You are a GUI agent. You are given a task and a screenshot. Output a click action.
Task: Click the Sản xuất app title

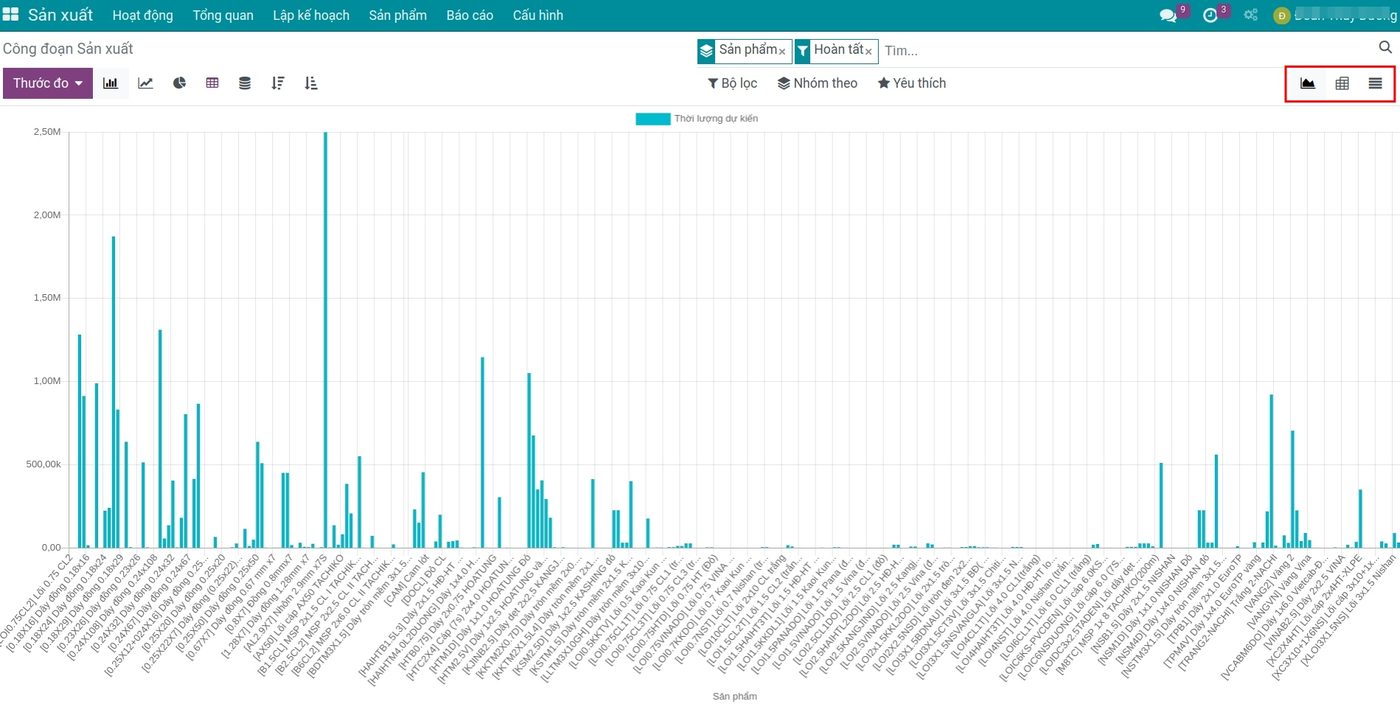tap(60, 15)
